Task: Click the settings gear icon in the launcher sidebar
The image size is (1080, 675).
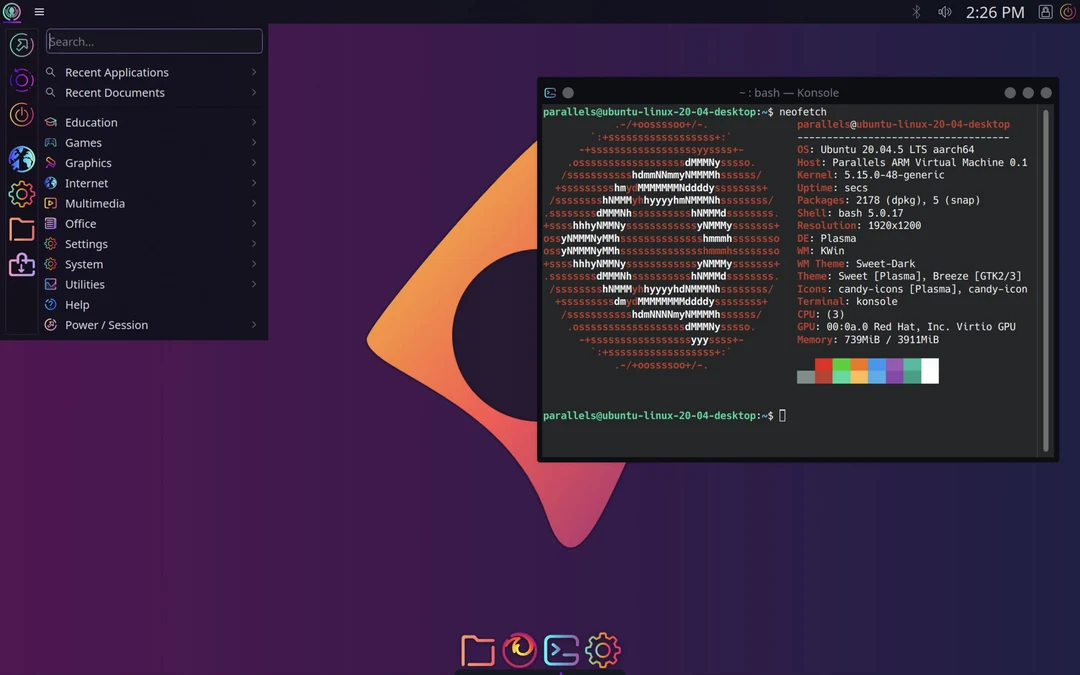Action: 20,194
